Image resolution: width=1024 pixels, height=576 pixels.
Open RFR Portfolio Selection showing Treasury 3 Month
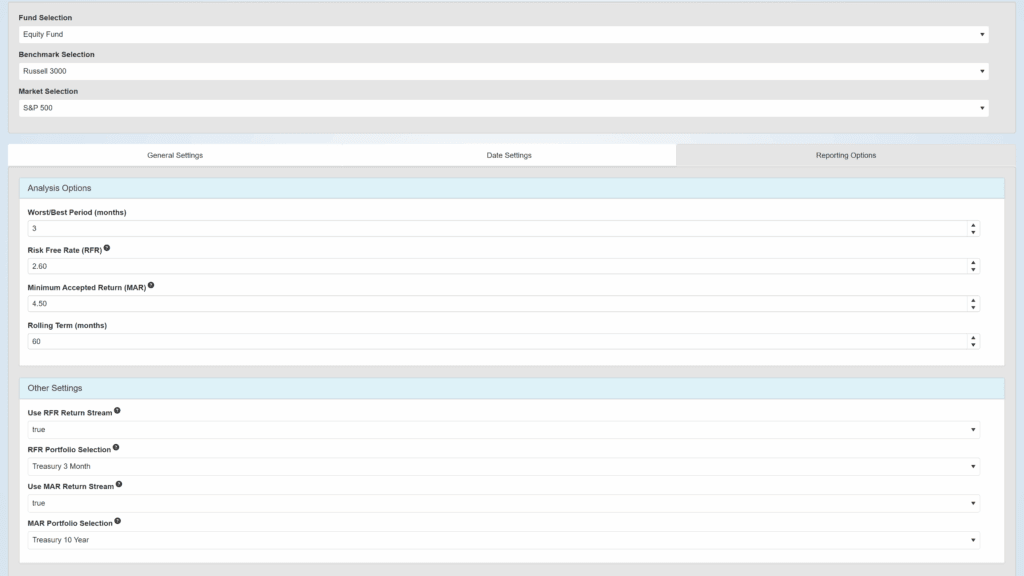pos(503,466)
